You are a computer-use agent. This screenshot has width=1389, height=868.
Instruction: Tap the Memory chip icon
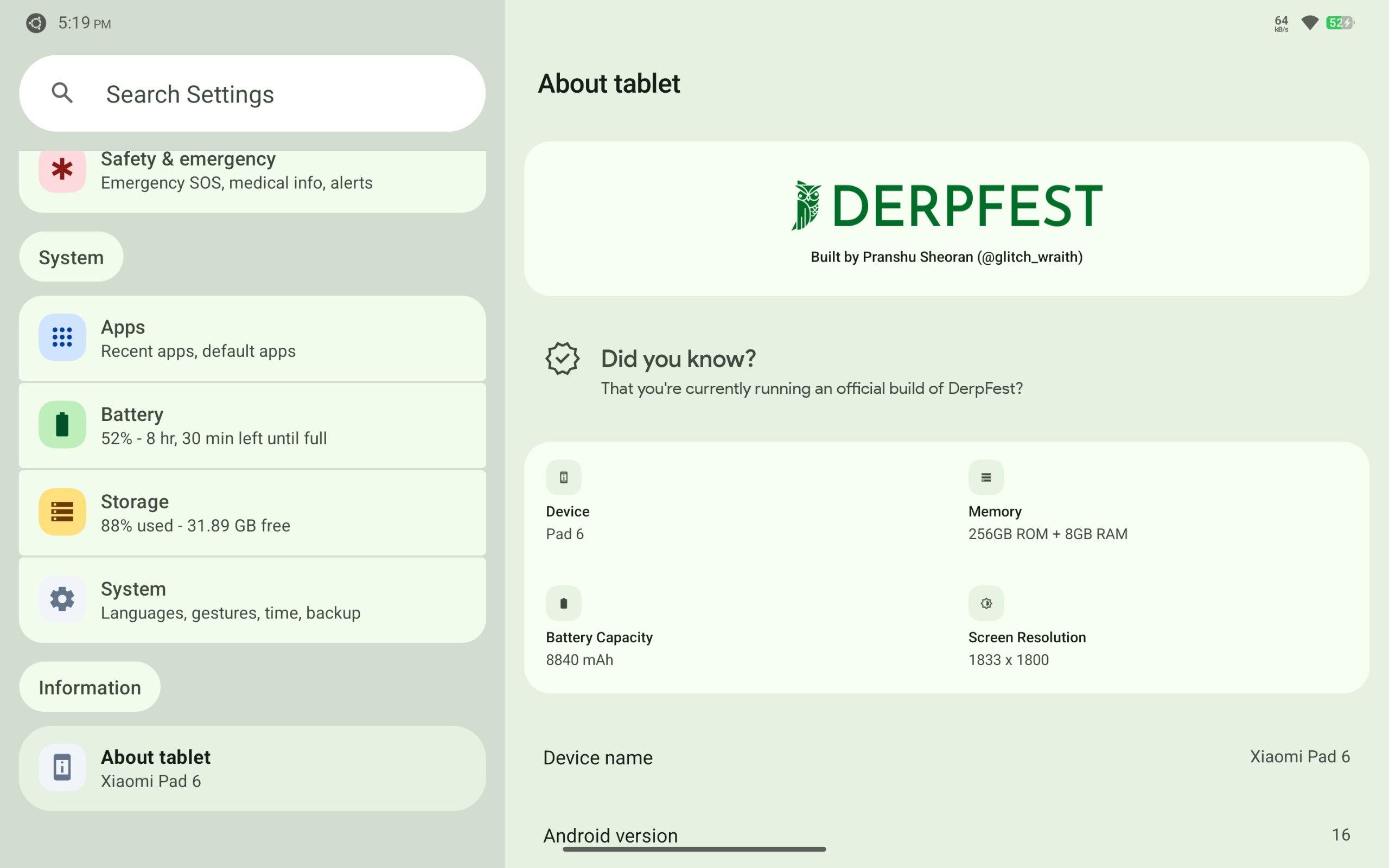[985, 477]
